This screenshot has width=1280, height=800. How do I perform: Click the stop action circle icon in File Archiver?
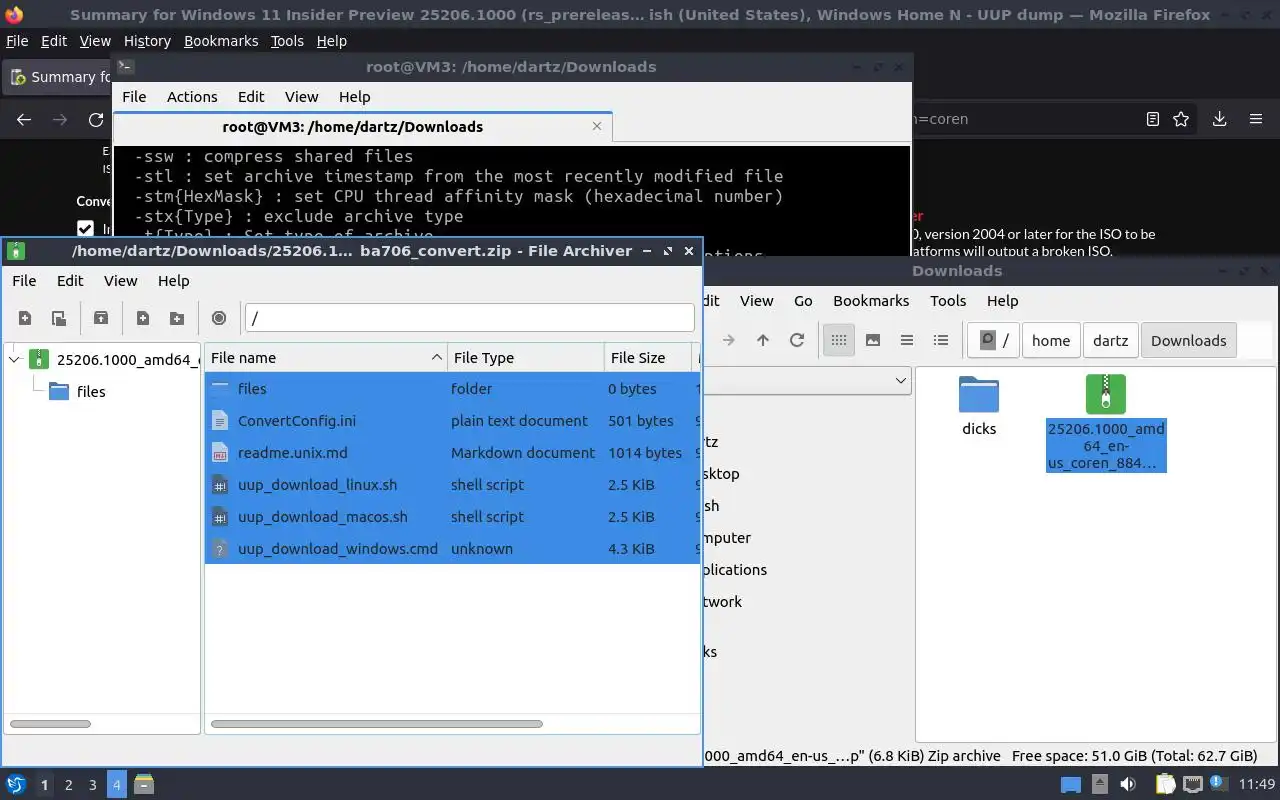point(219,318)
